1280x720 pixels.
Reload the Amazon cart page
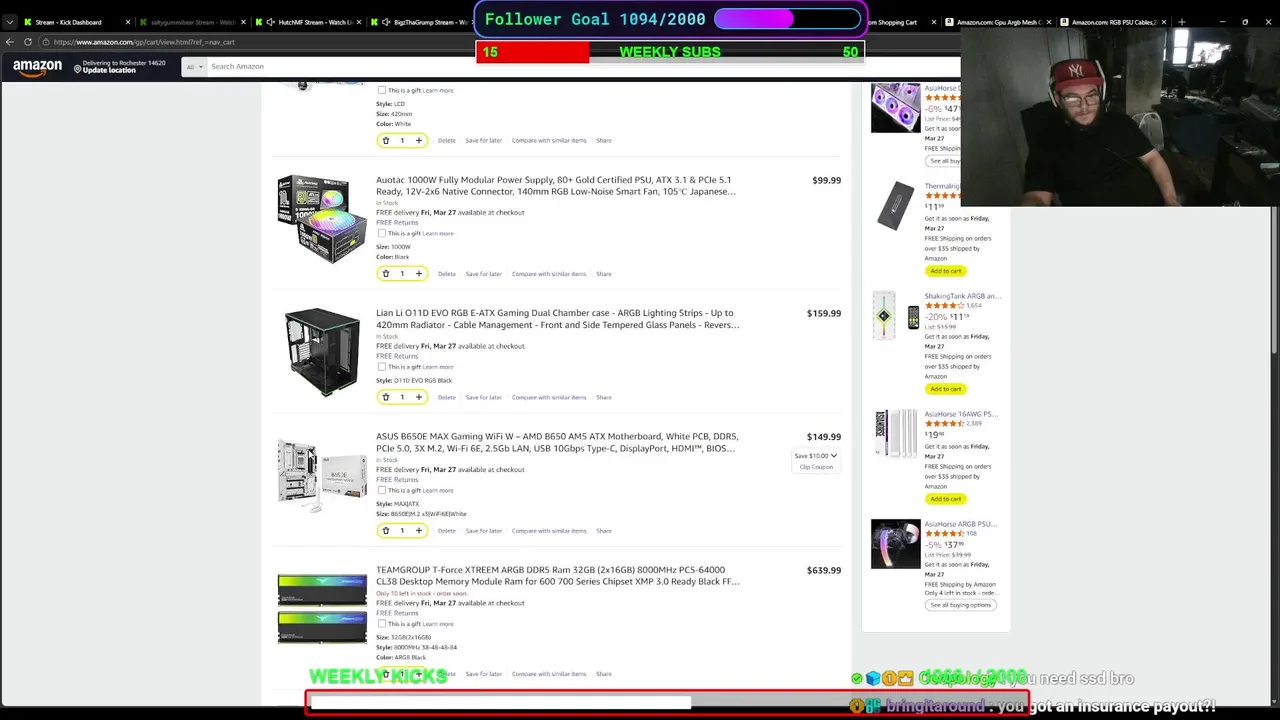point(28,42)
